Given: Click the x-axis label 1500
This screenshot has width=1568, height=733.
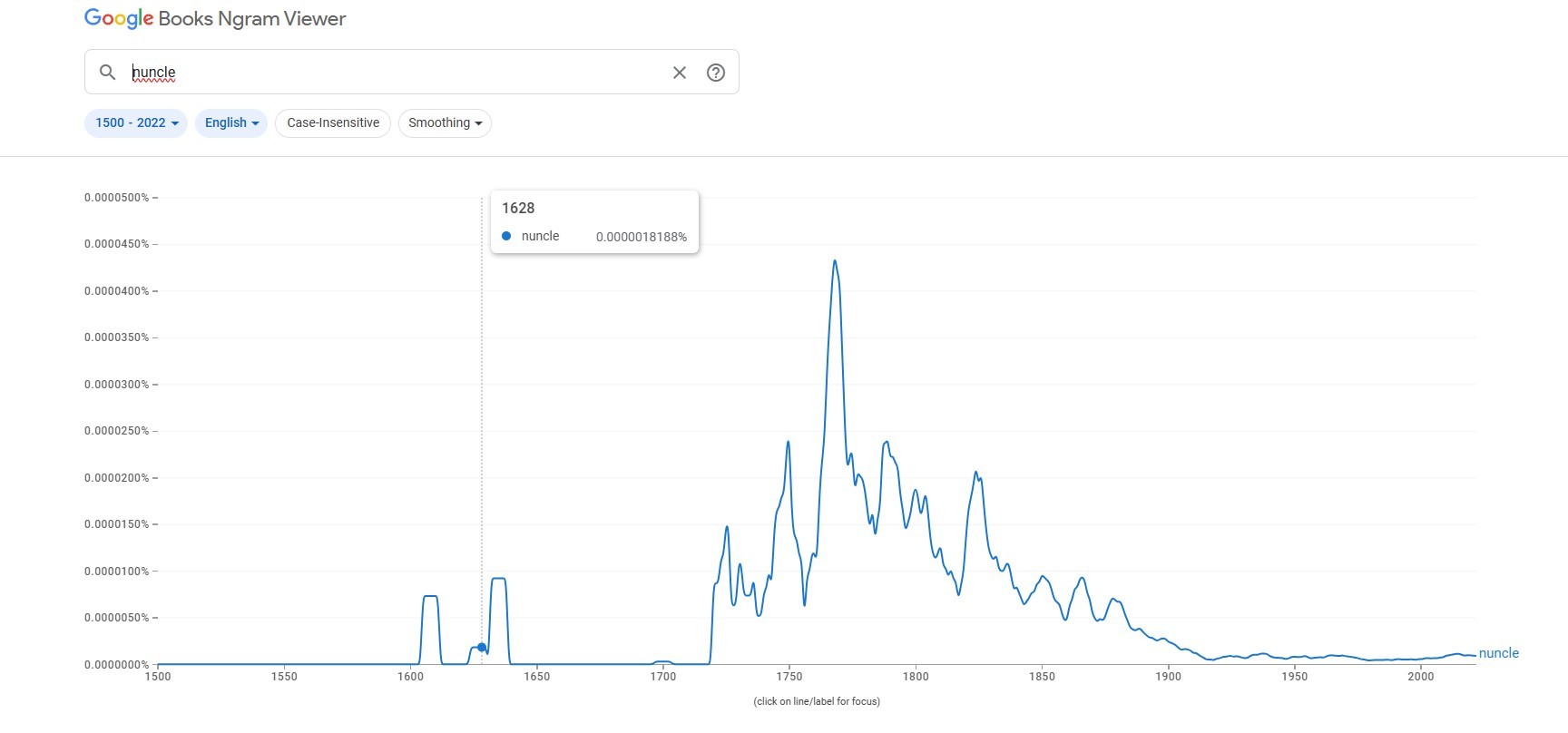Looking at the screenshot, I should pos(158,677).
